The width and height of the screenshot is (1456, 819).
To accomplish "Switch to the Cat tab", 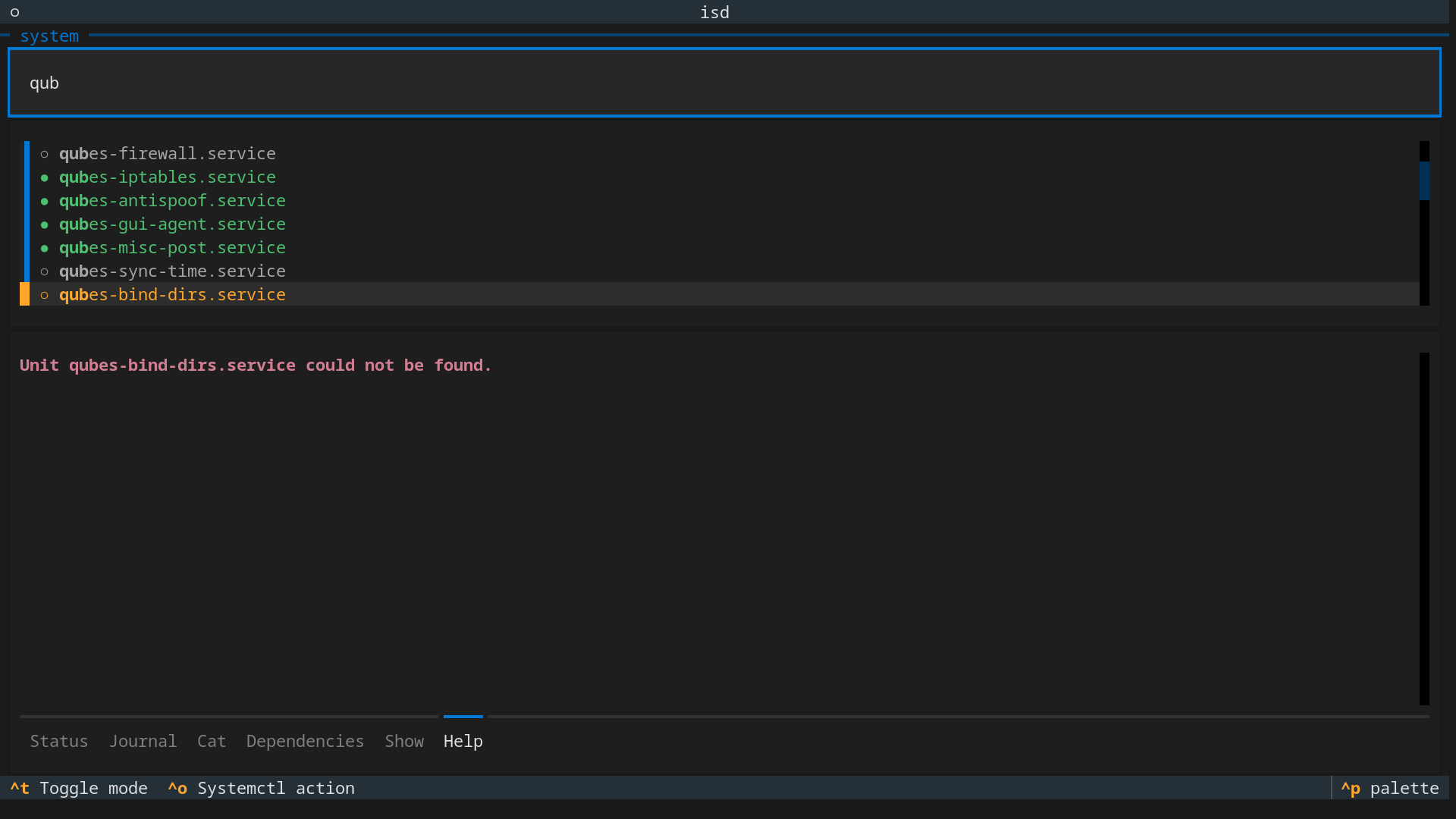I will coord(212,741).
